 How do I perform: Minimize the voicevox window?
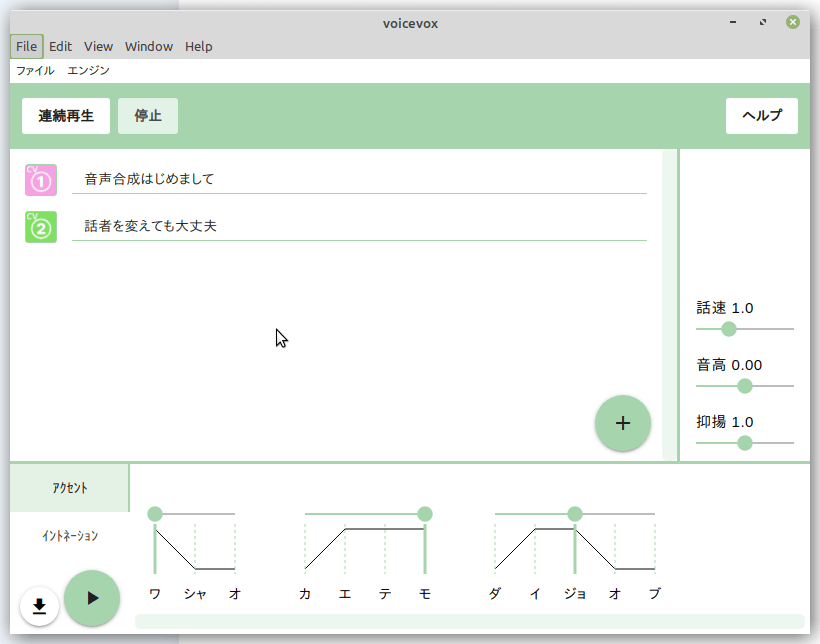[733, 22]
